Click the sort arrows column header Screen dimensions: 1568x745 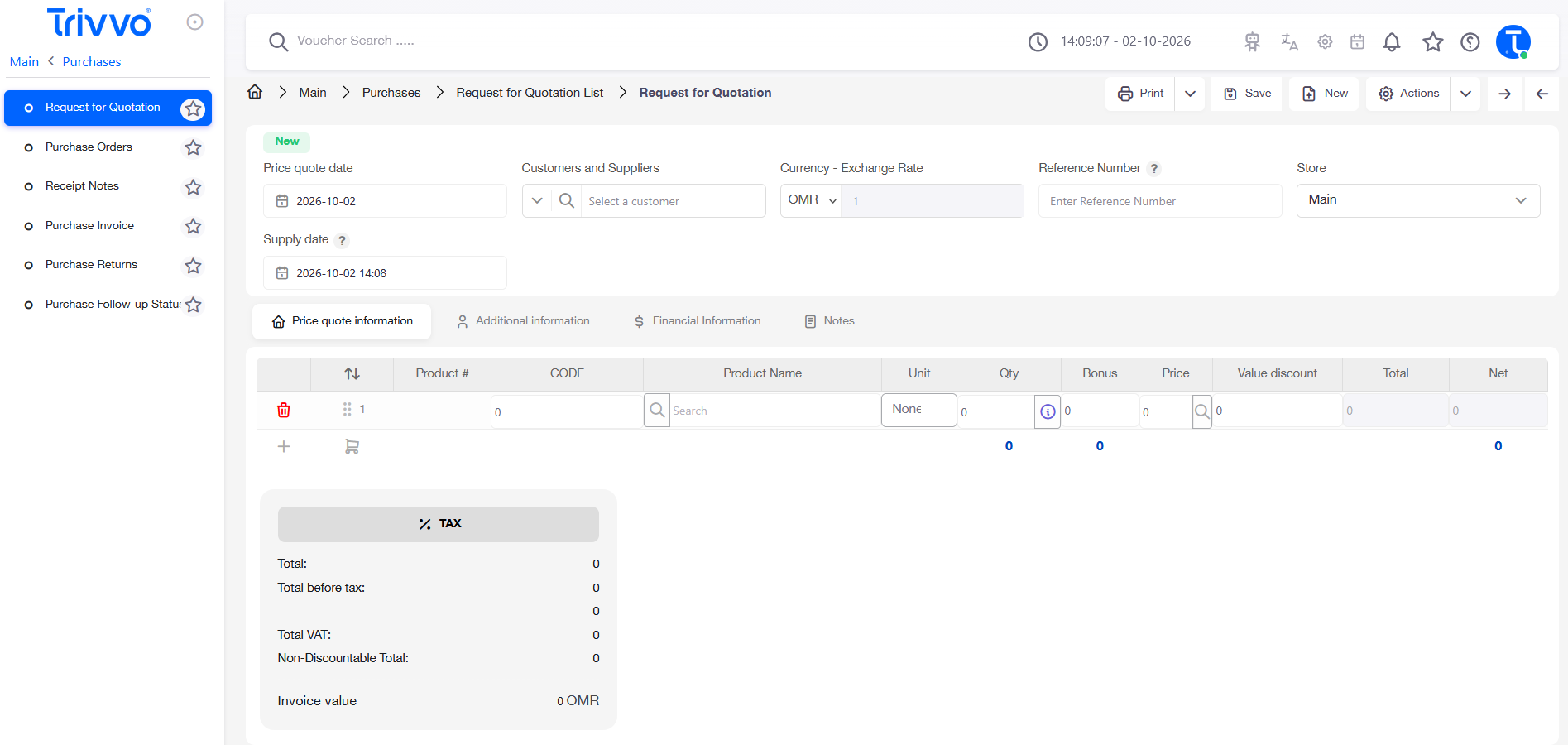[x=352, y=373]
